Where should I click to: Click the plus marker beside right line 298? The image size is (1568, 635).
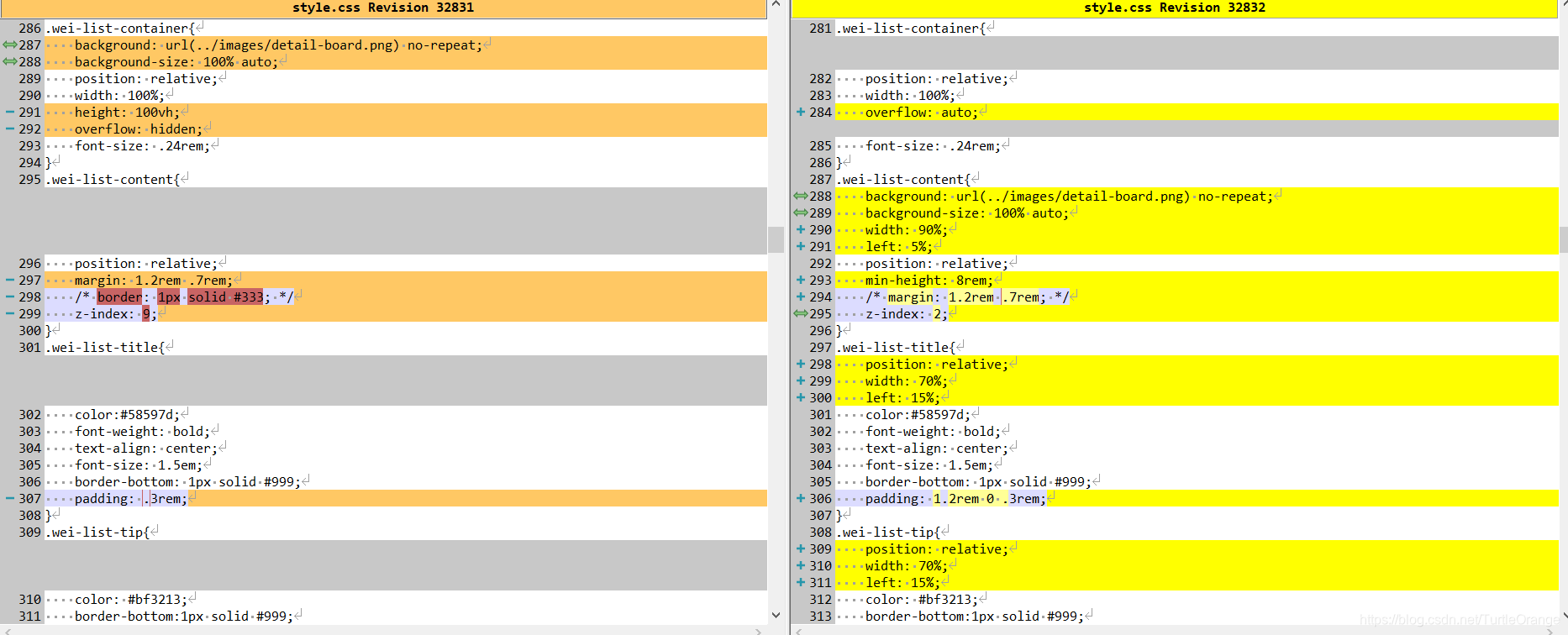click(x=801, y=364)
